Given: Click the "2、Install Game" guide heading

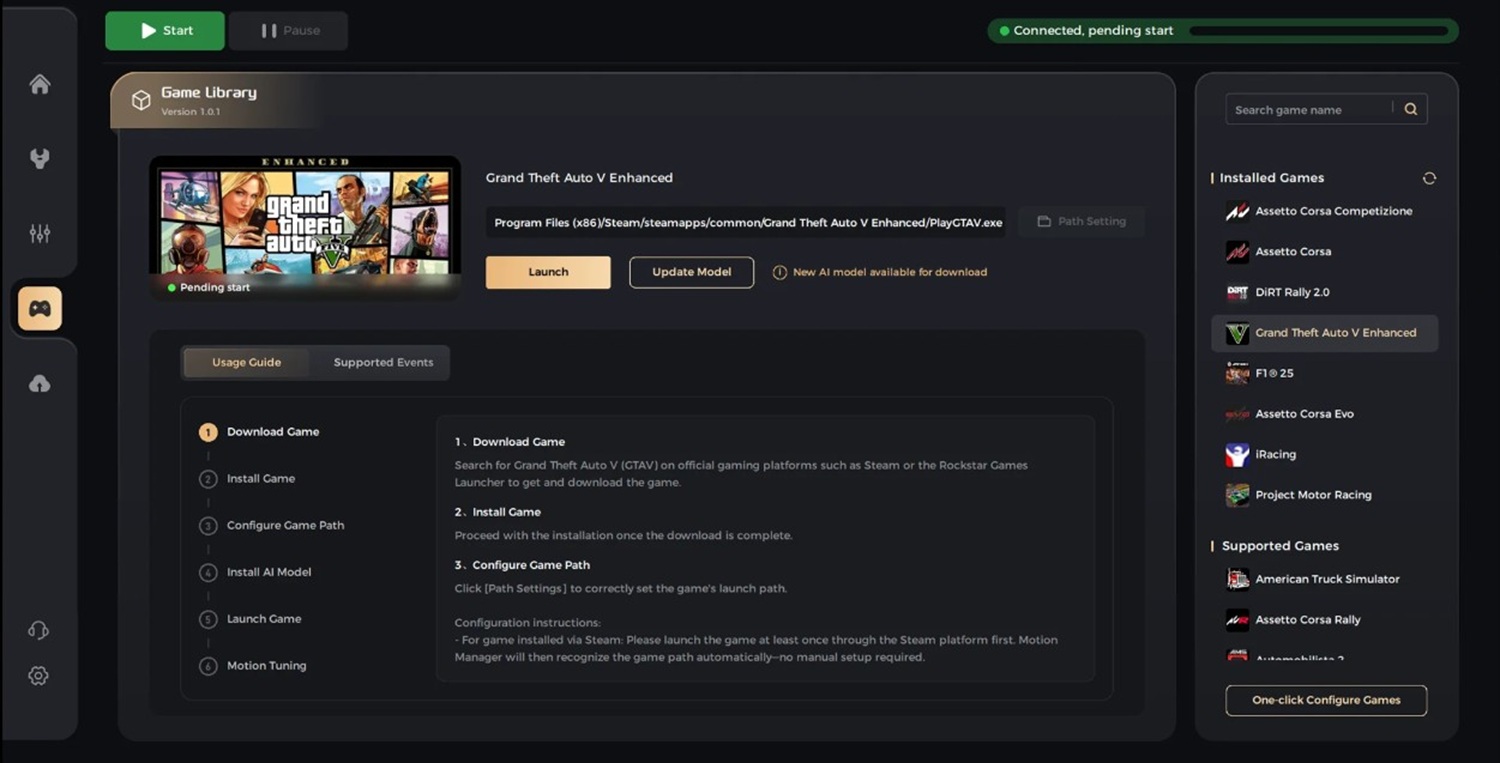Looking at the screenshot, I should (x=498, y=512).
